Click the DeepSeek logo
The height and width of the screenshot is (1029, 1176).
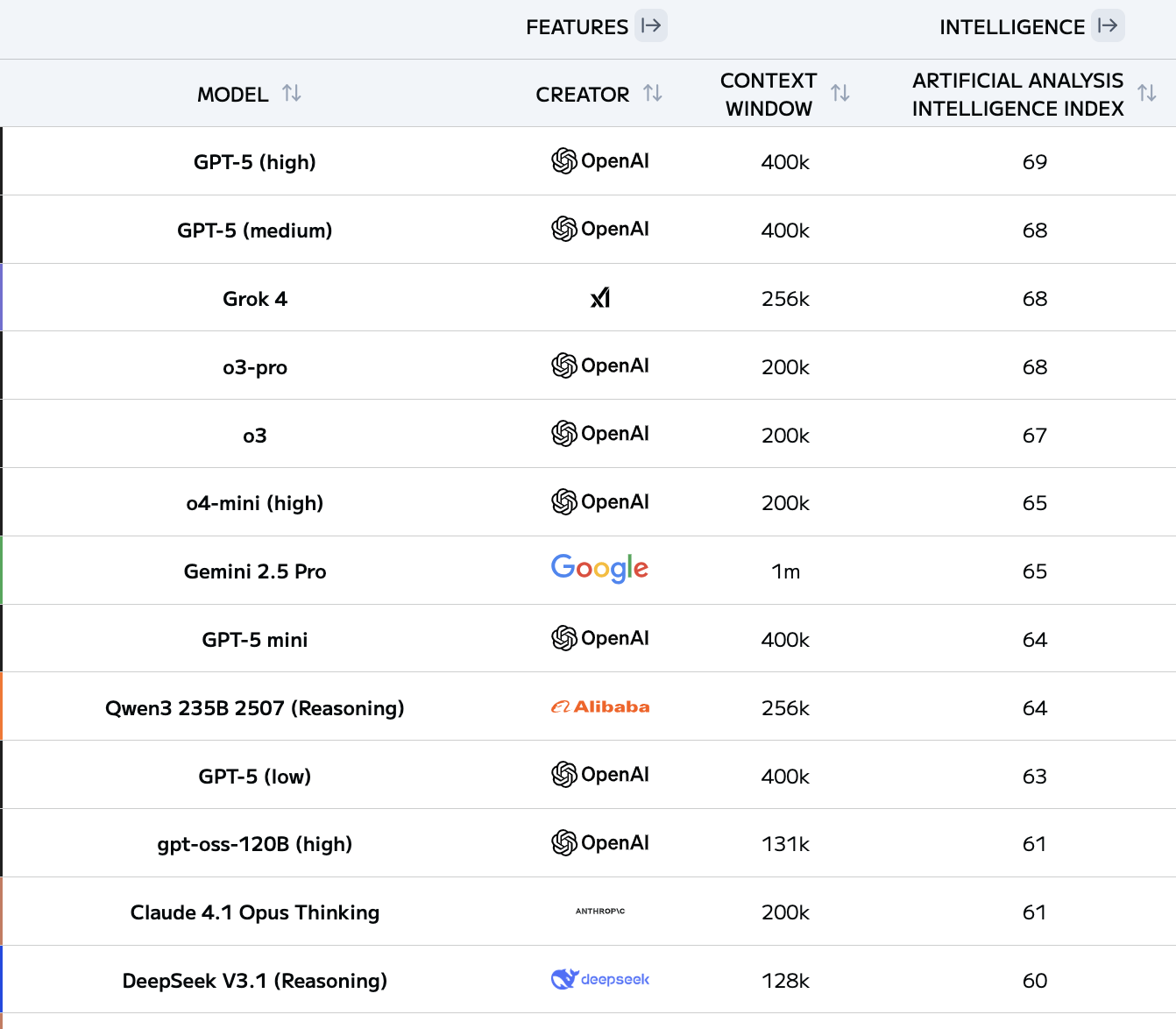coord(600,979)
